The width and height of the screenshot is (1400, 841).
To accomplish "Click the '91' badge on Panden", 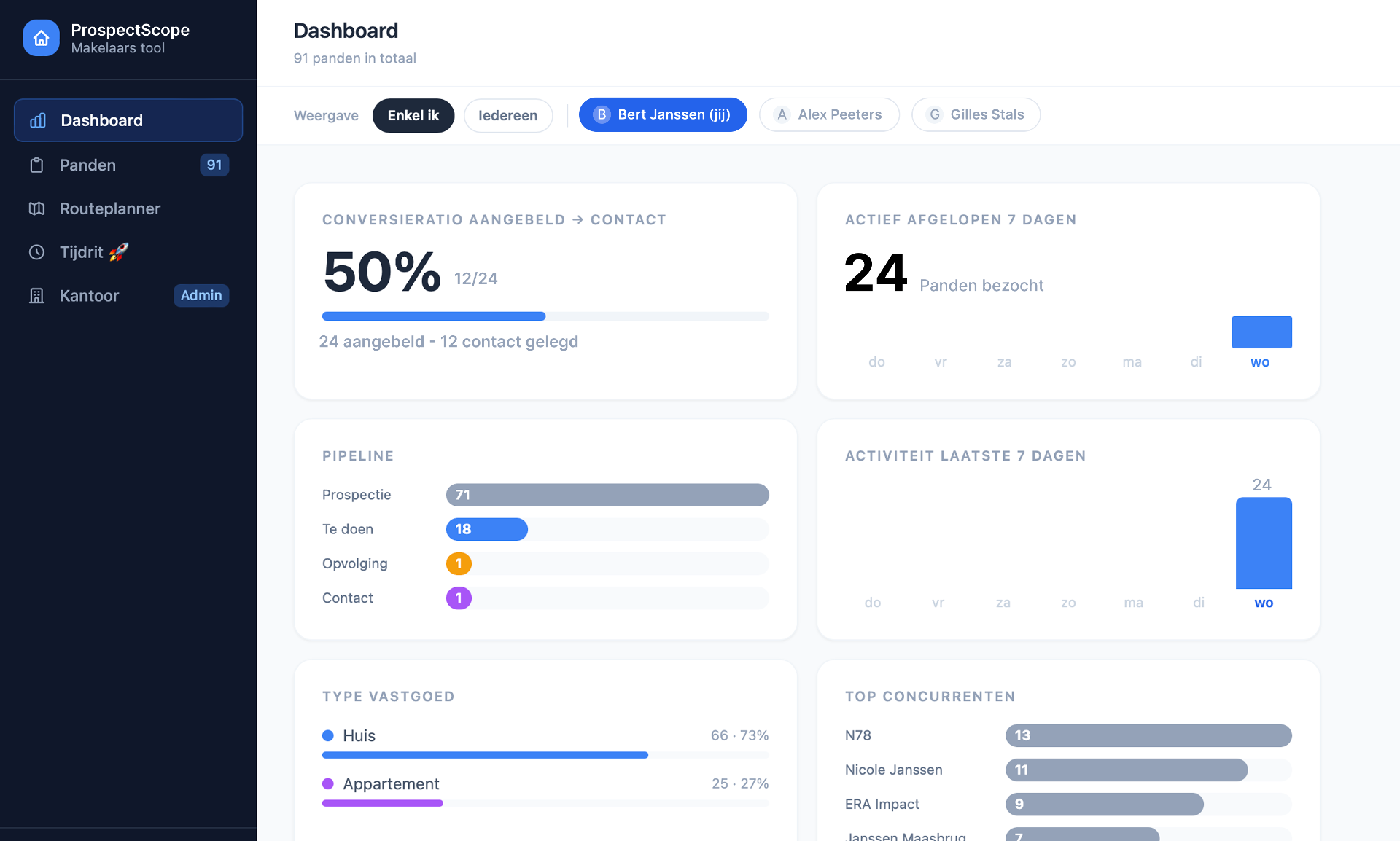I will 214,165.
